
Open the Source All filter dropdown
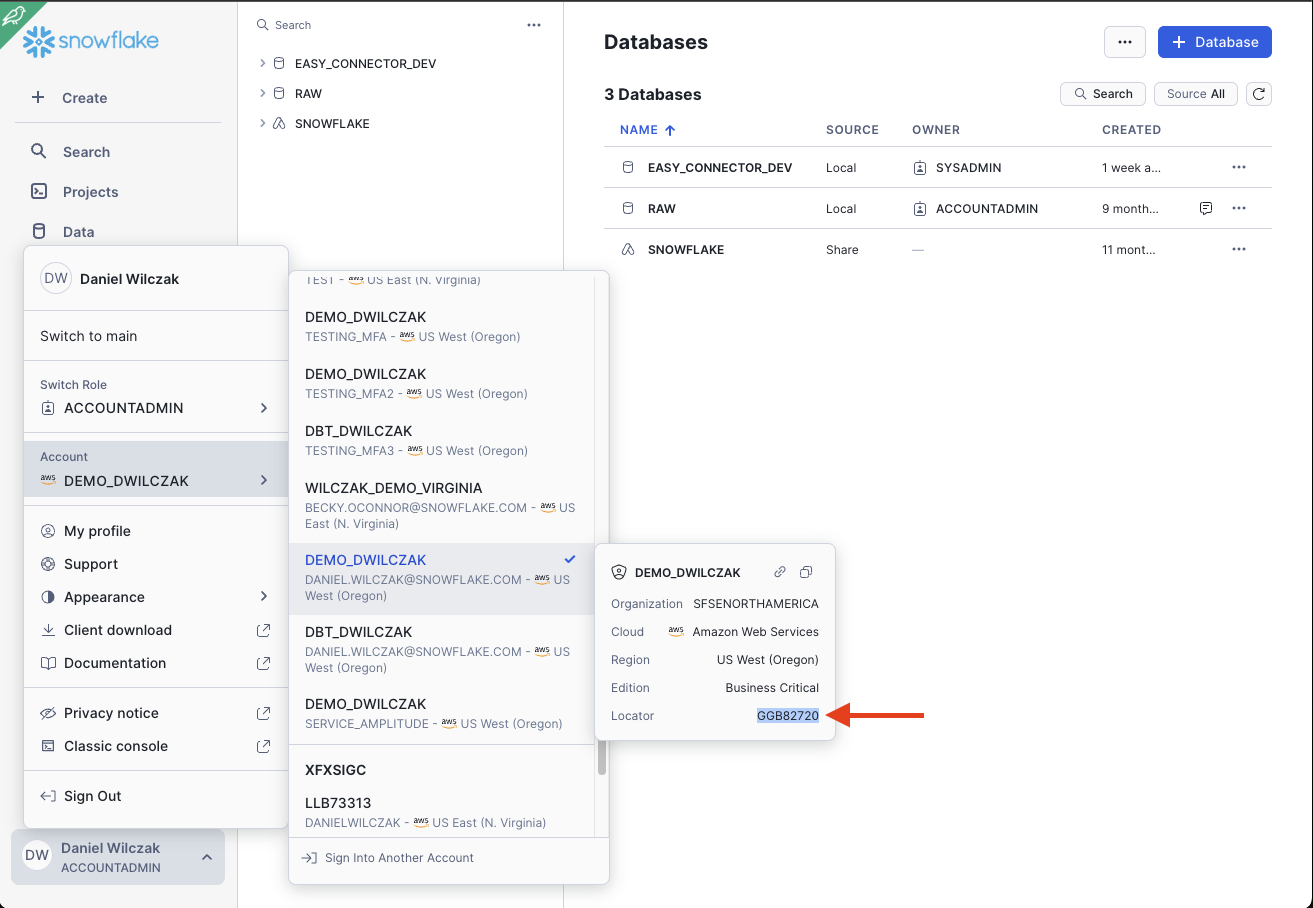click(1195, 94)
